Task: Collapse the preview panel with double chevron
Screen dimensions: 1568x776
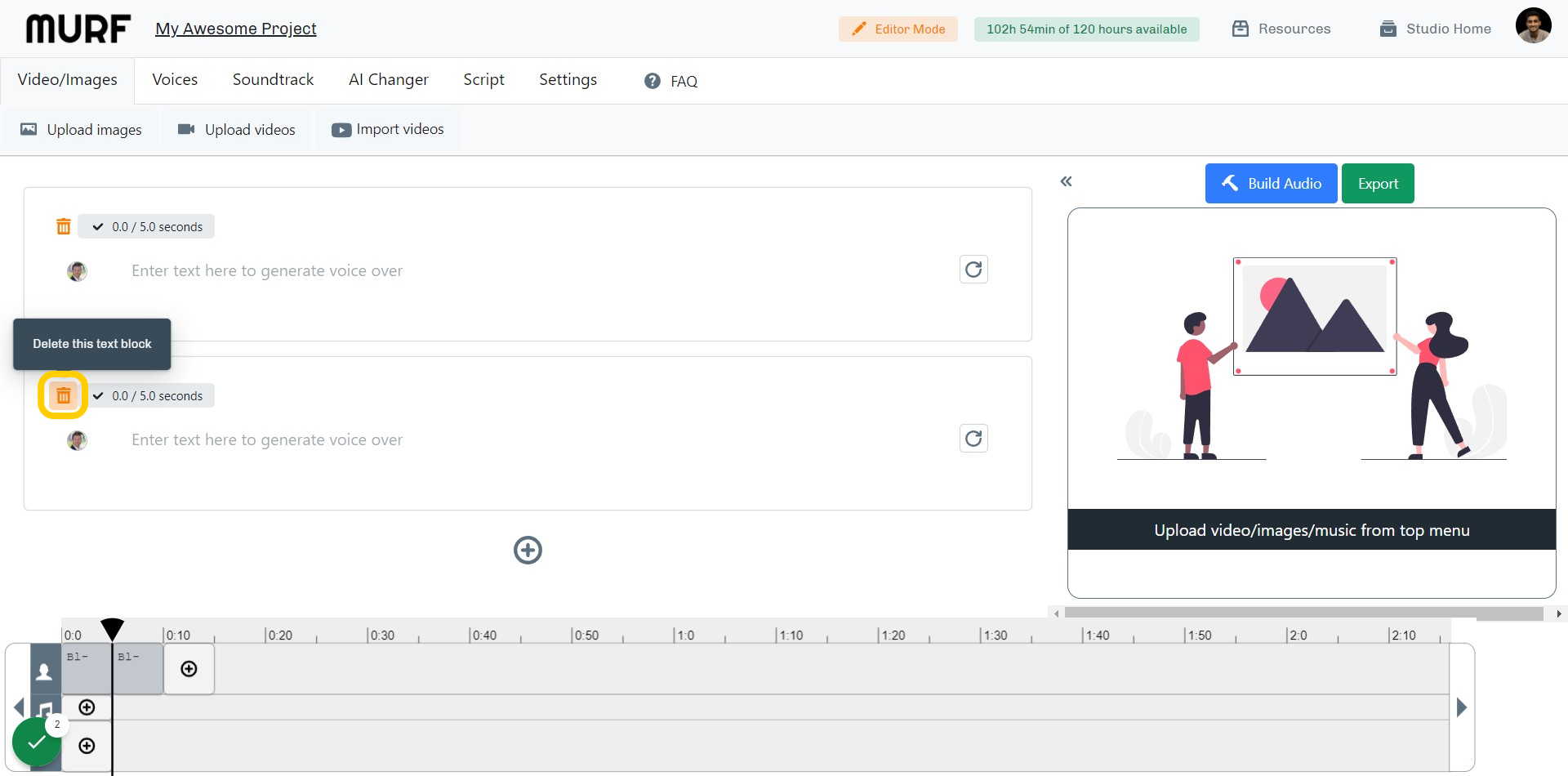Action: point(1066,181)
